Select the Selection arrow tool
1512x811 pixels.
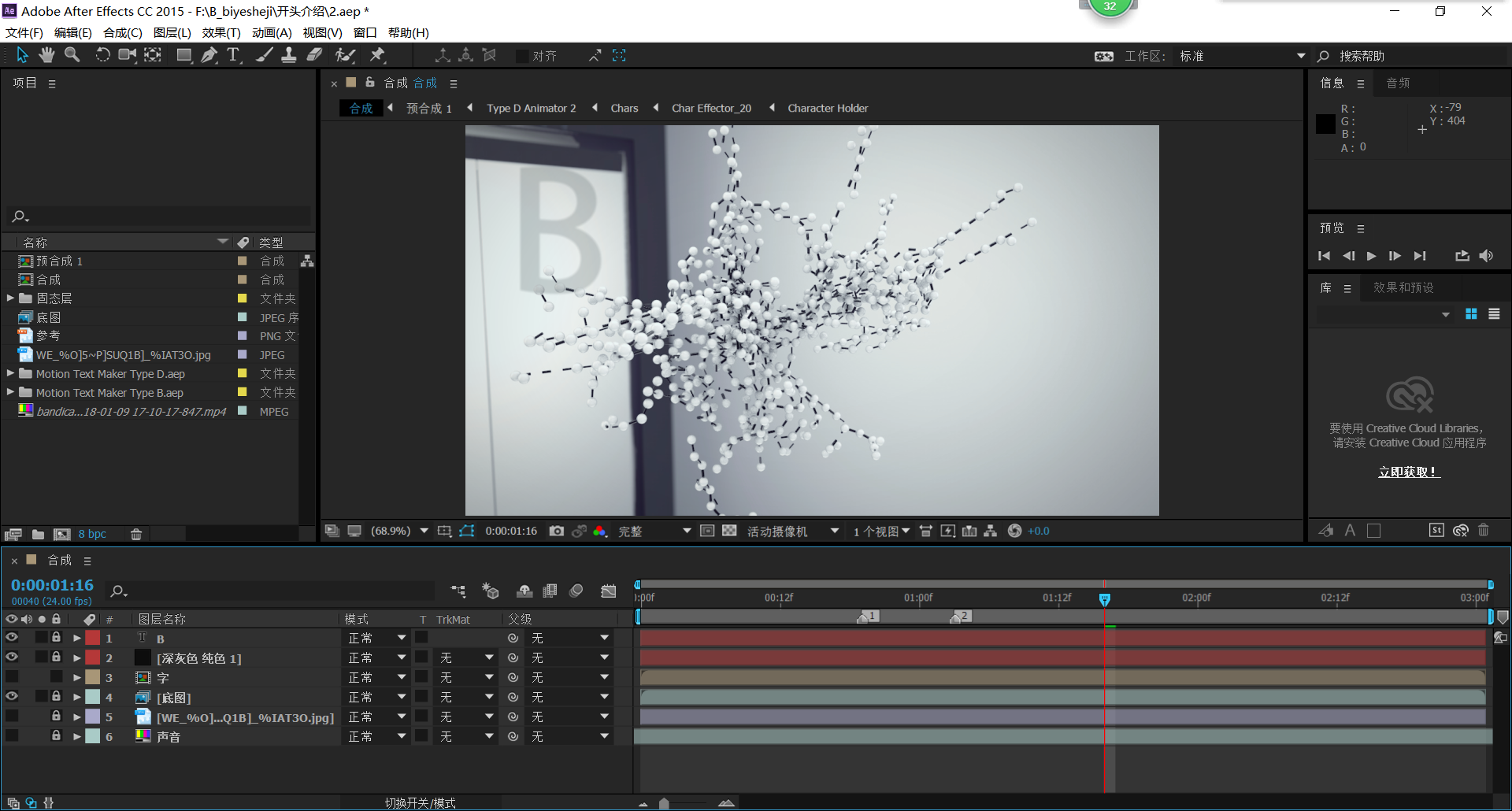point(22,55)
